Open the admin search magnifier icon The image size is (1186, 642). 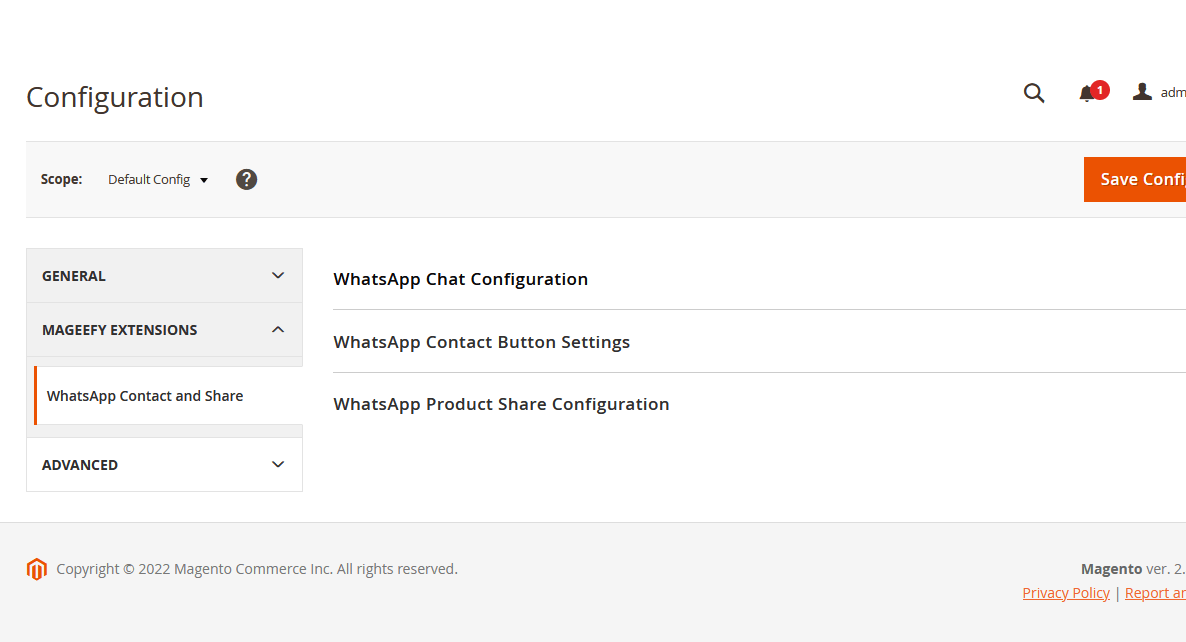tap(1034, 93)
